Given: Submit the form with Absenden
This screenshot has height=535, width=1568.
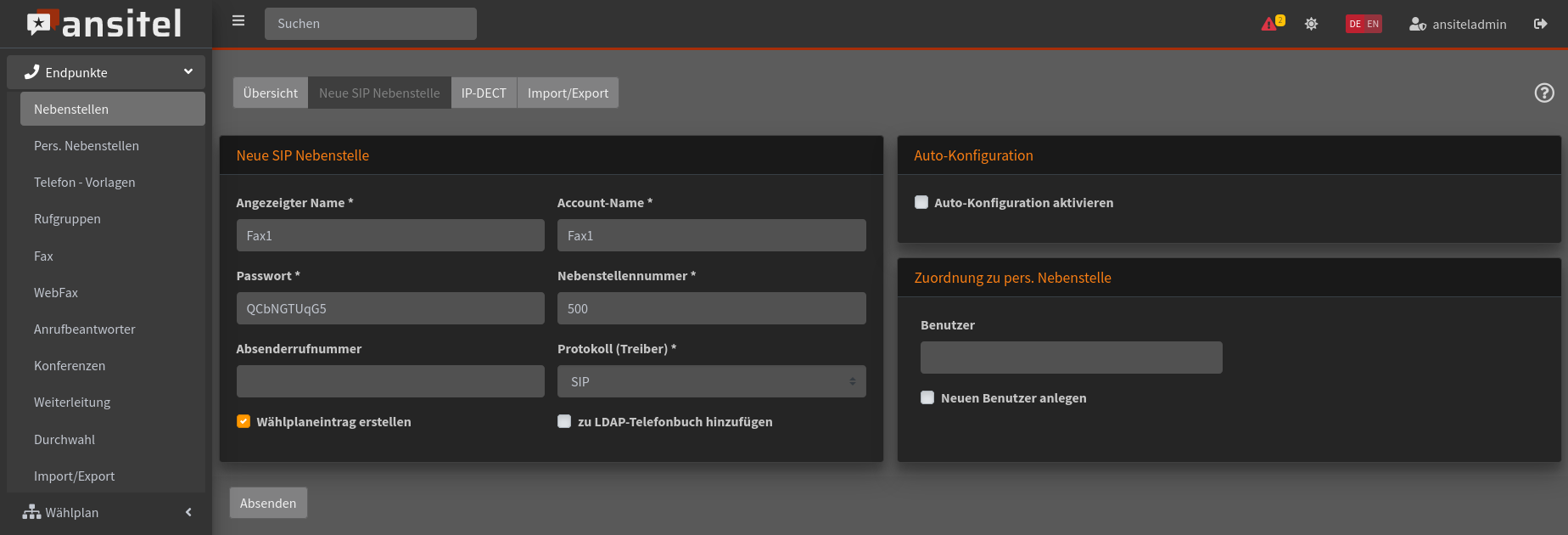Looking at the screenshot, I should click(268, 503).
